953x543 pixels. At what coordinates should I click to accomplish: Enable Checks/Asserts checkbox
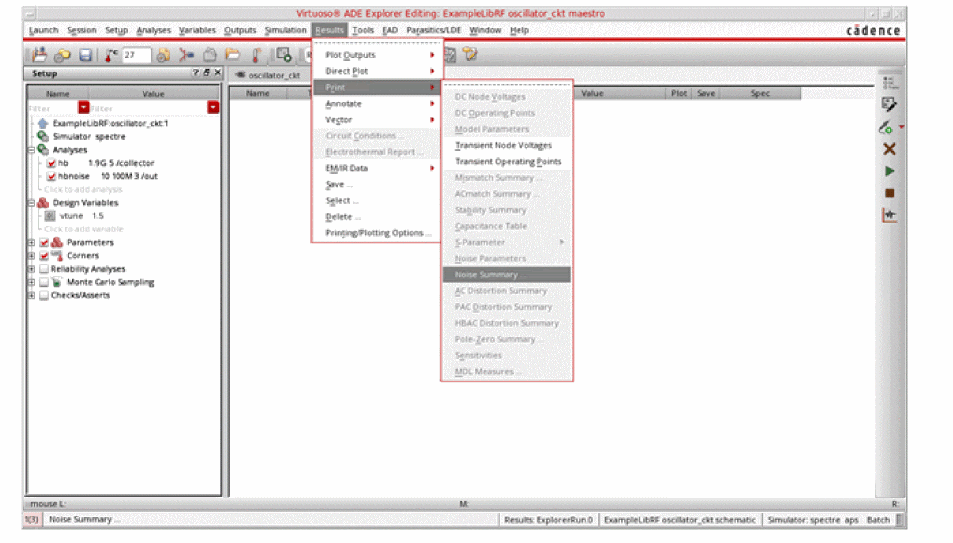(44, 296)
